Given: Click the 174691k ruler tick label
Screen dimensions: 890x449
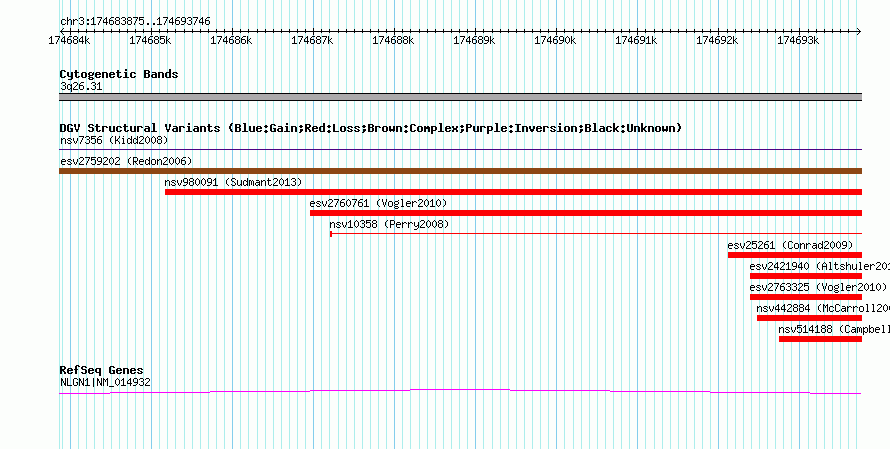Looking at the screenshot, I should pos(636,40).
